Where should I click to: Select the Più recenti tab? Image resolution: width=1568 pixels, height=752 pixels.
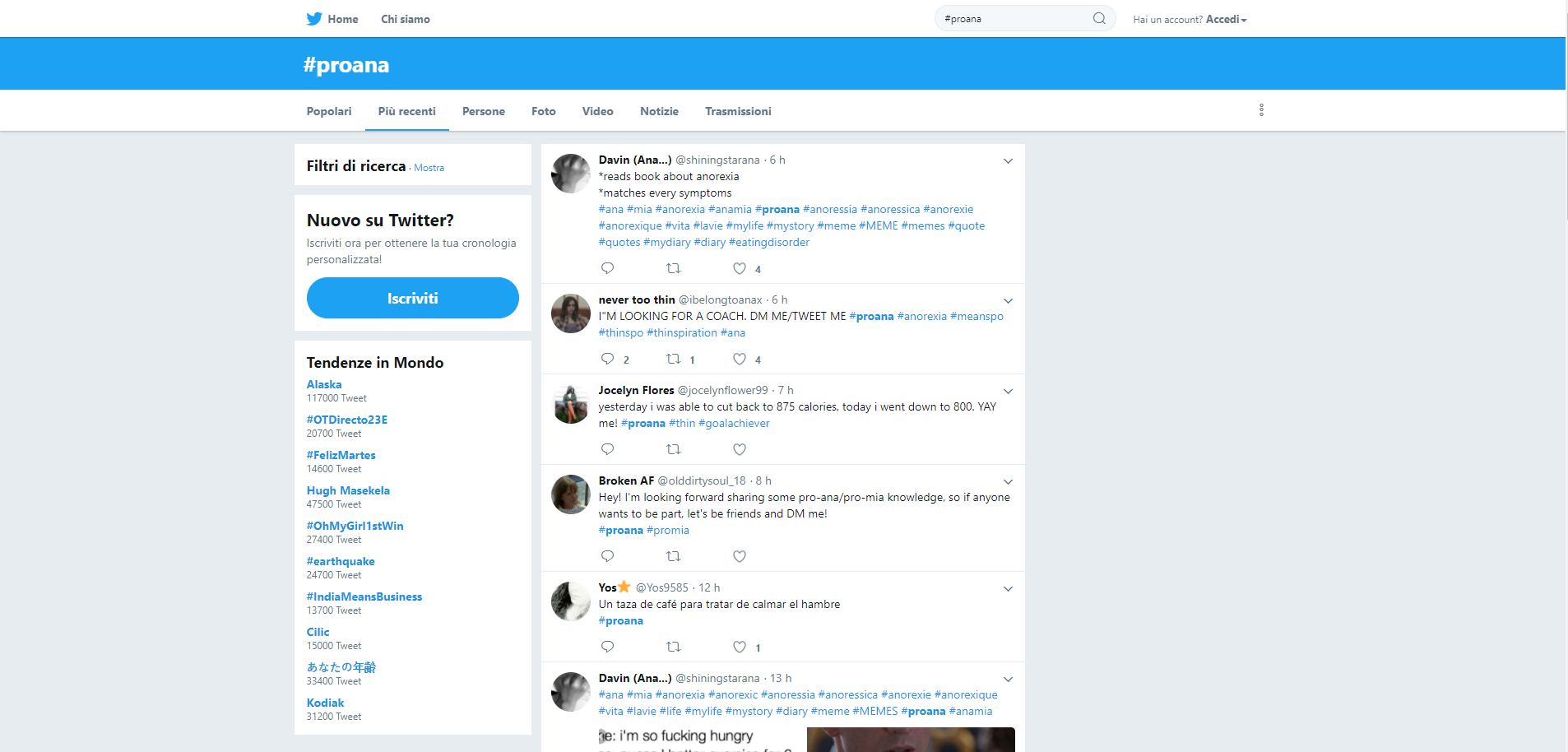[x=406, y=111]
